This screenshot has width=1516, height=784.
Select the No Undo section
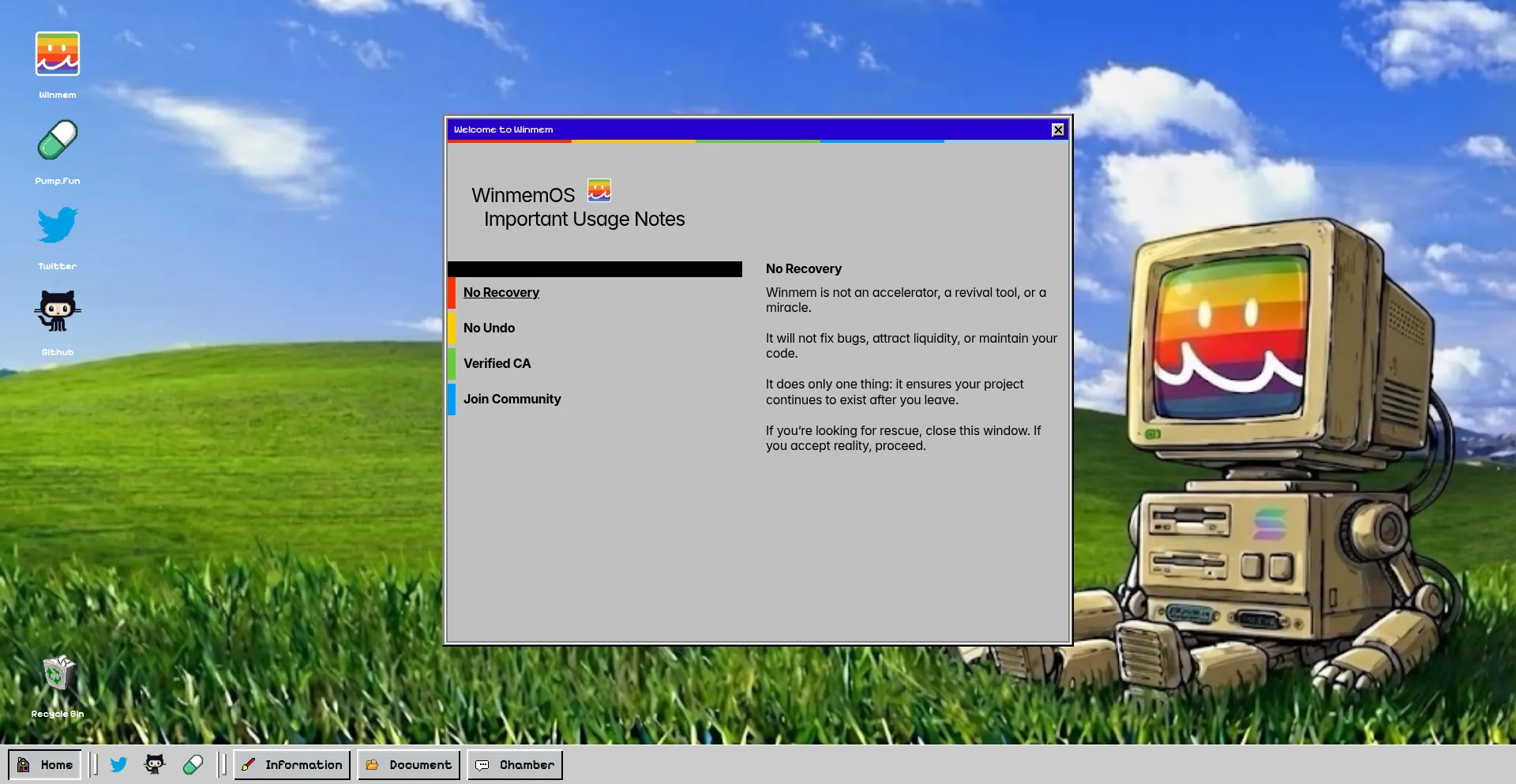[x=489, y=328]
